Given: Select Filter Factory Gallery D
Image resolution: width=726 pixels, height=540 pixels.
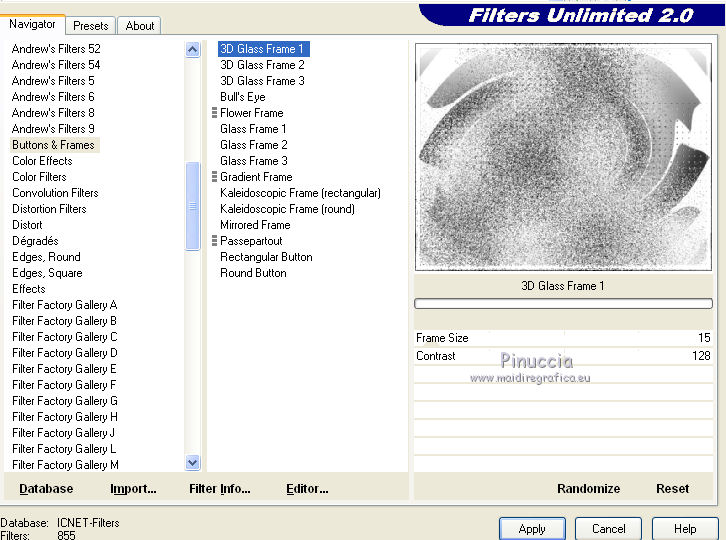Looking at the screenshot, I should pyautogui.click(x=65, y=353).
